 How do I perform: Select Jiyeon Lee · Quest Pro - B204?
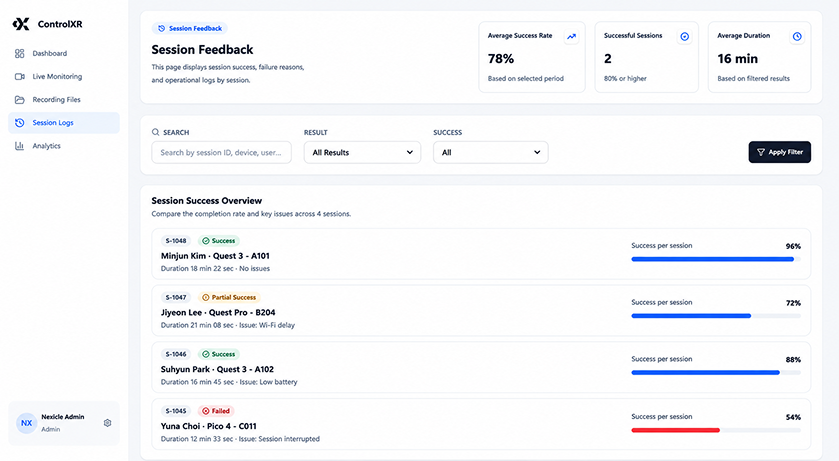coord(218,313)
